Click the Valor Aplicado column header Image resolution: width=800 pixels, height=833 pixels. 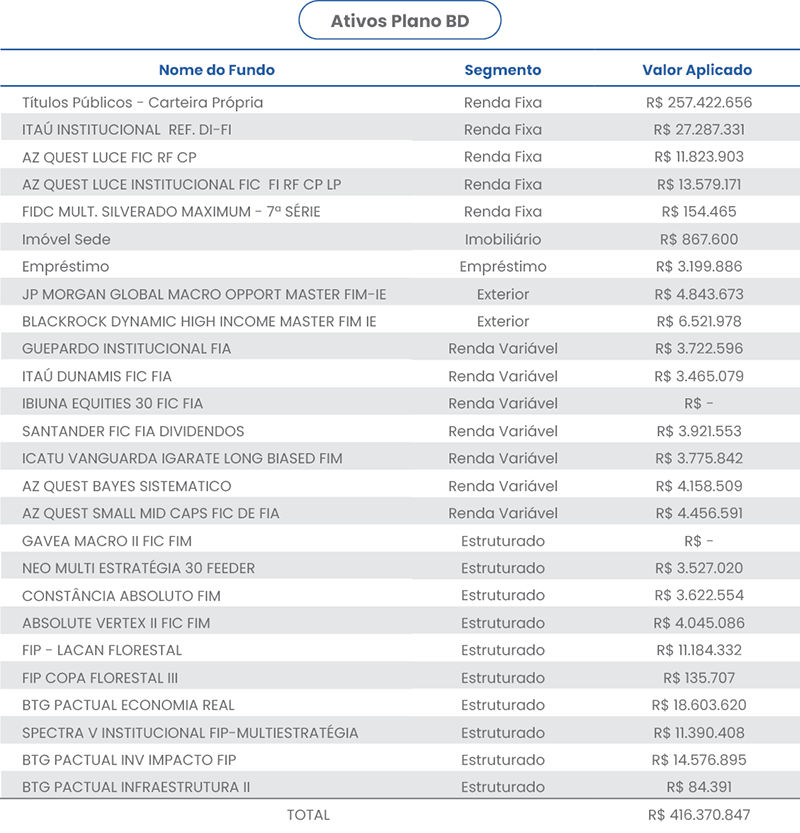coord(697,70)
